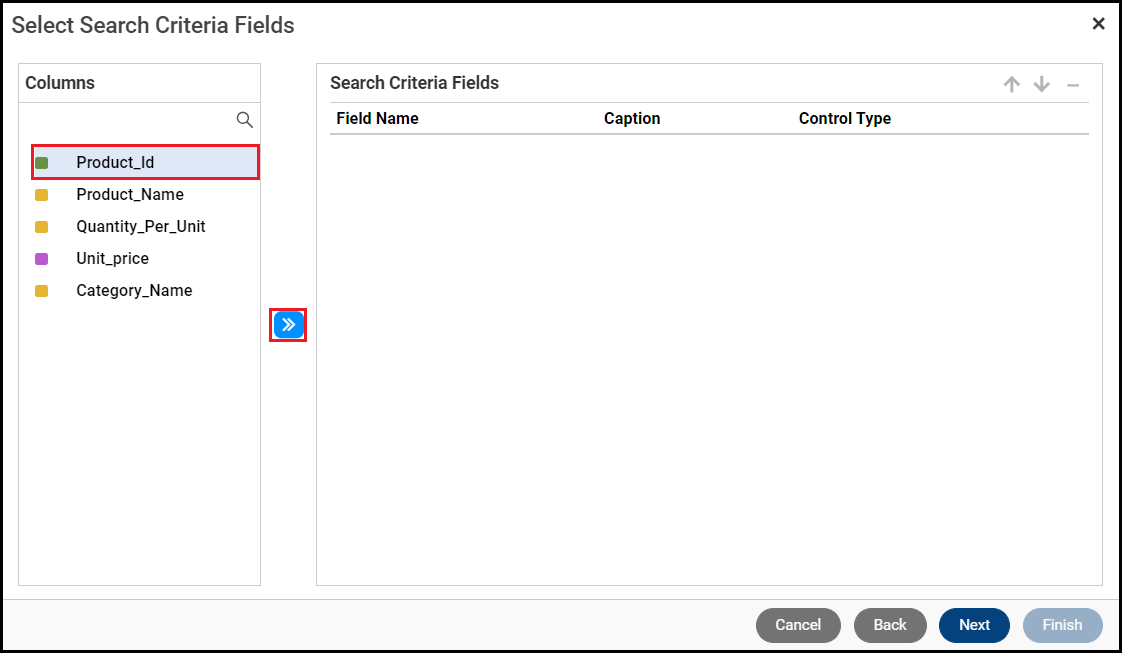Select the Category_Name column
This screenshot has height=653, width=1122.
134,291
